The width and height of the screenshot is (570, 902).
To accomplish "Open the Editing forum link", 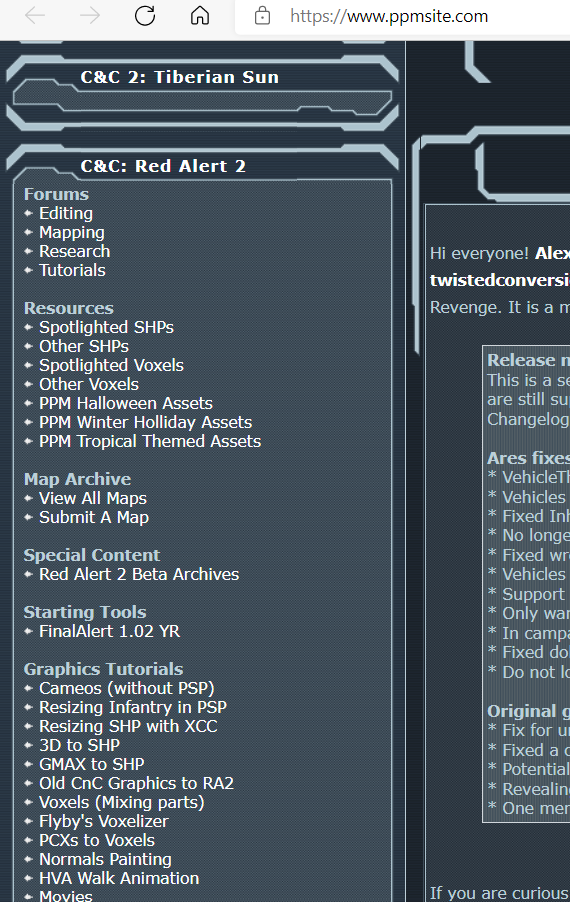I will coord(66,213).
